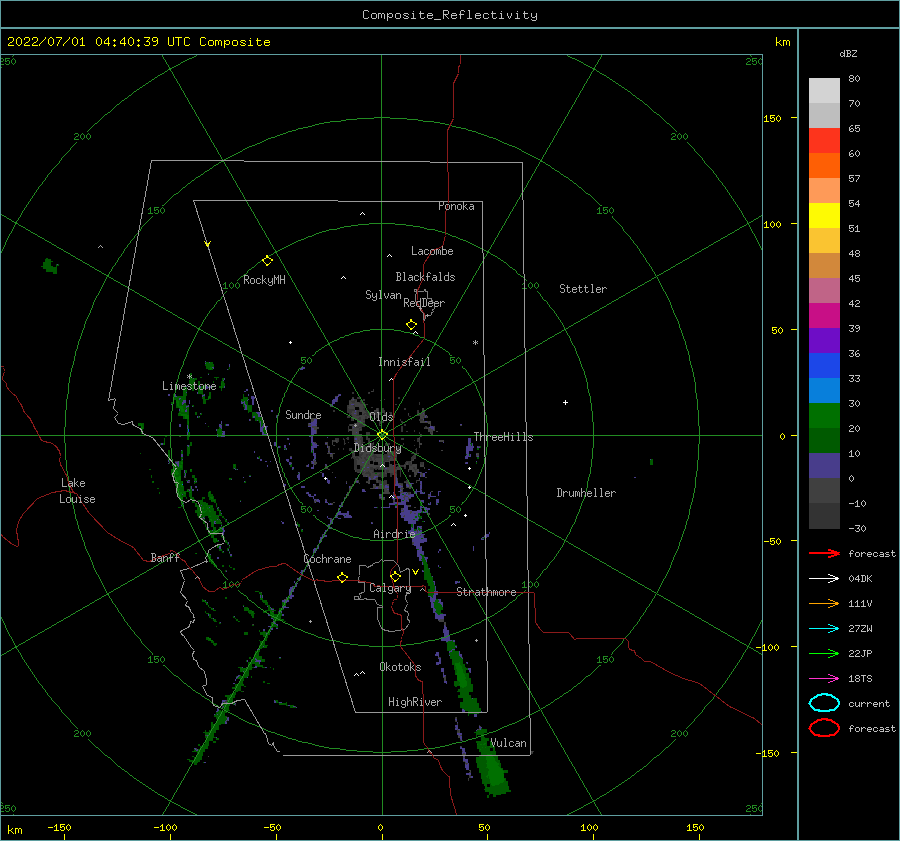Screen dimensions: 900x841
Task: Click green echo blob near Vulcan
Action: click(x=491, y=766)
